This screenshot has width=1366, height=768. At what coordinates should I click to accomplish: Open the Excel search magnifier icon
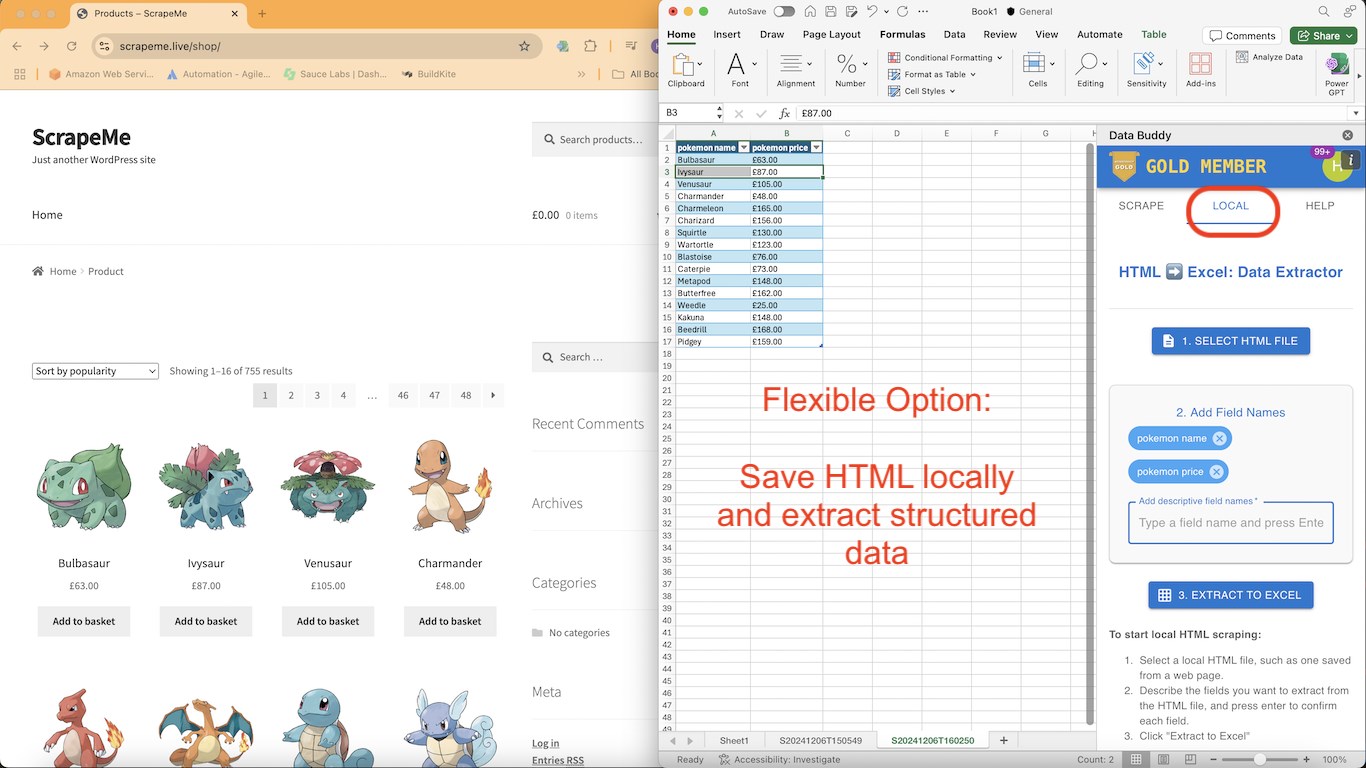tap(1324, 11)
